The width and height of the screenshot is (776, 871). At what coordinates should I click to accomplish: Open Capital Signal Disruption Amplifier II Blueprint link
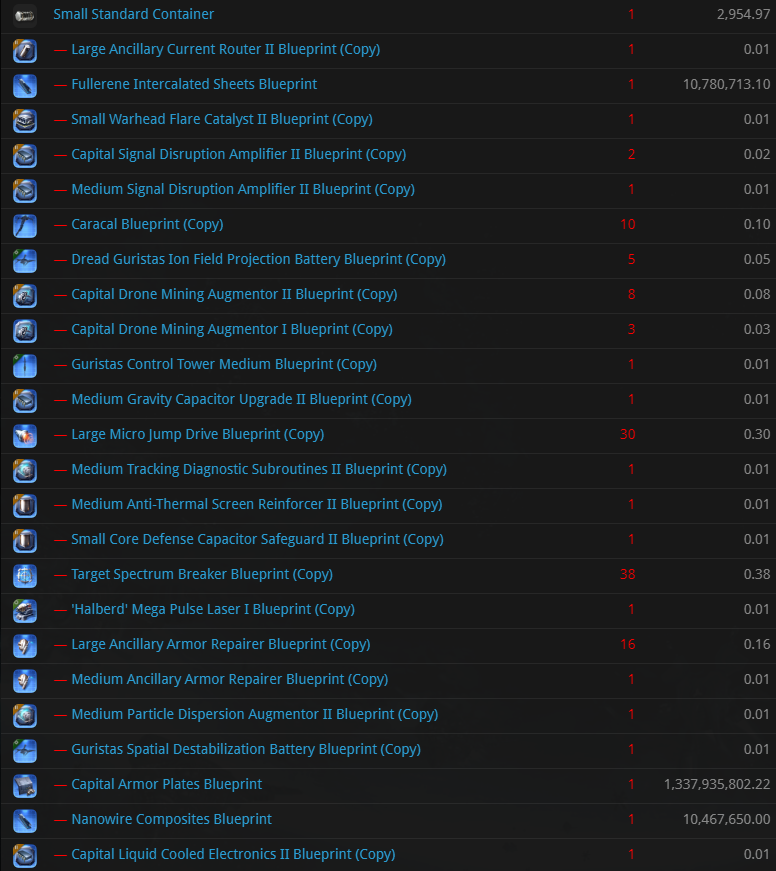pos(238,154)
